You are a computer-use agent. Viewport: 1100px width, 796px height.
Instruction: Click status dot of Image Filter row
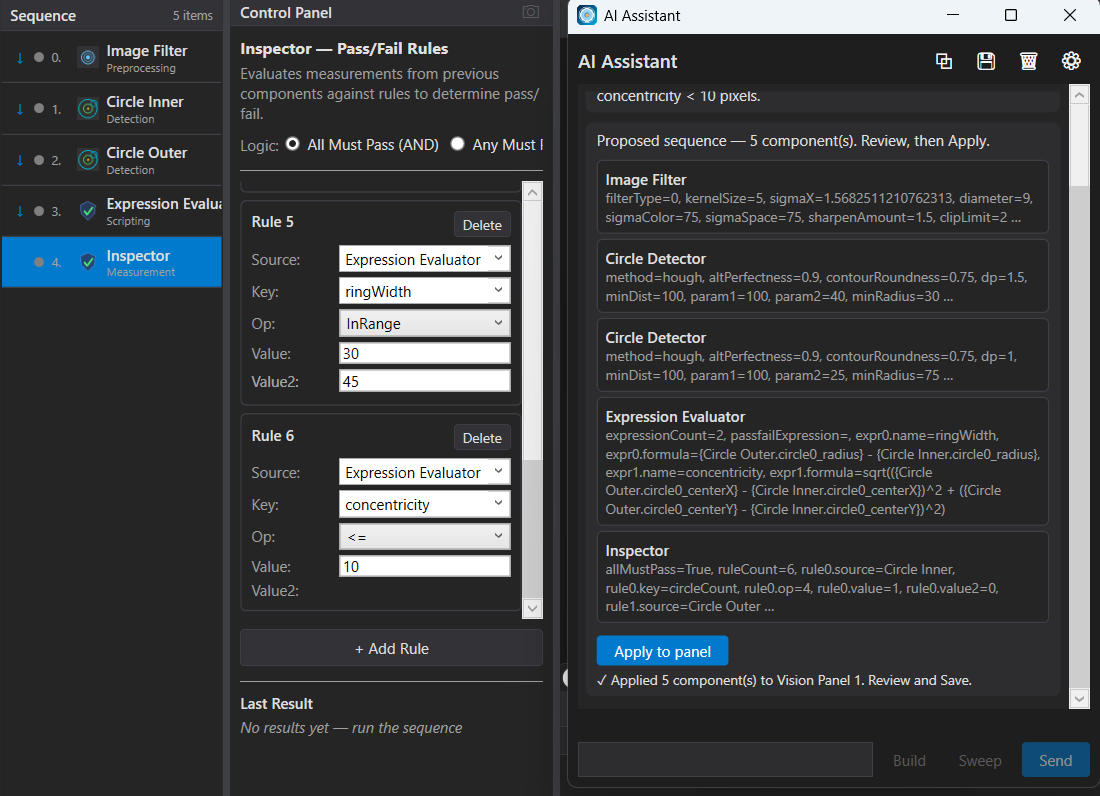click(x=39, y=58)
